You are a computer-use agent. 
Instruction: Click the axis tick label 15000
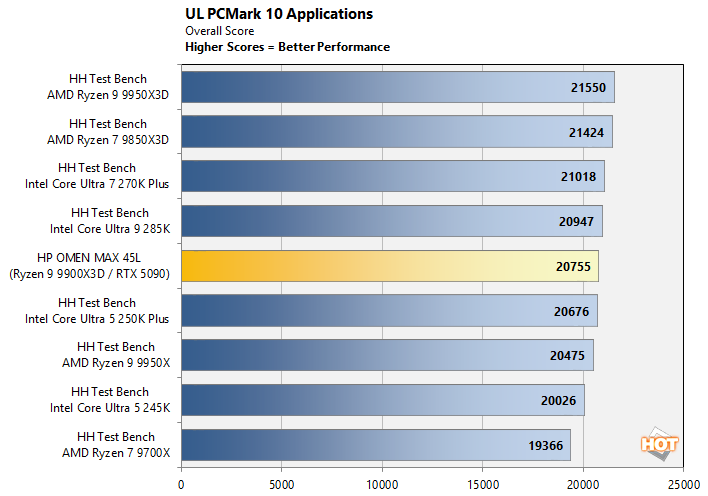pos(483,485)
